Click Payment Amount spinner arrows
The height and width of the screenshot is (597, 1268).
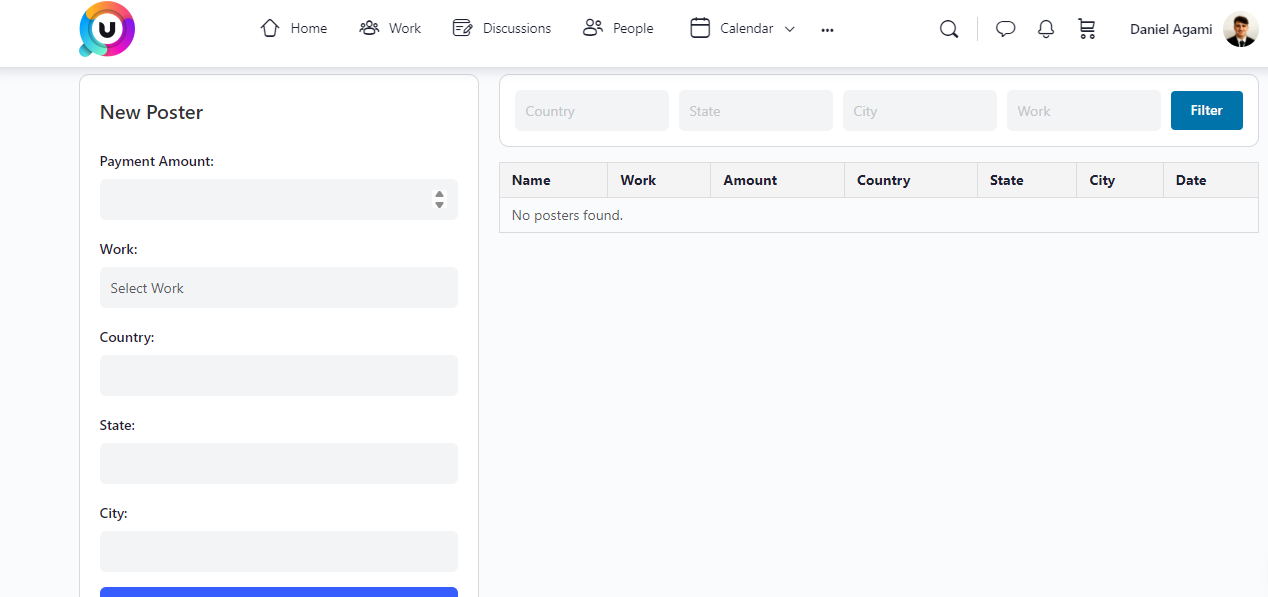pyautogui.click(x=439, y=199)
